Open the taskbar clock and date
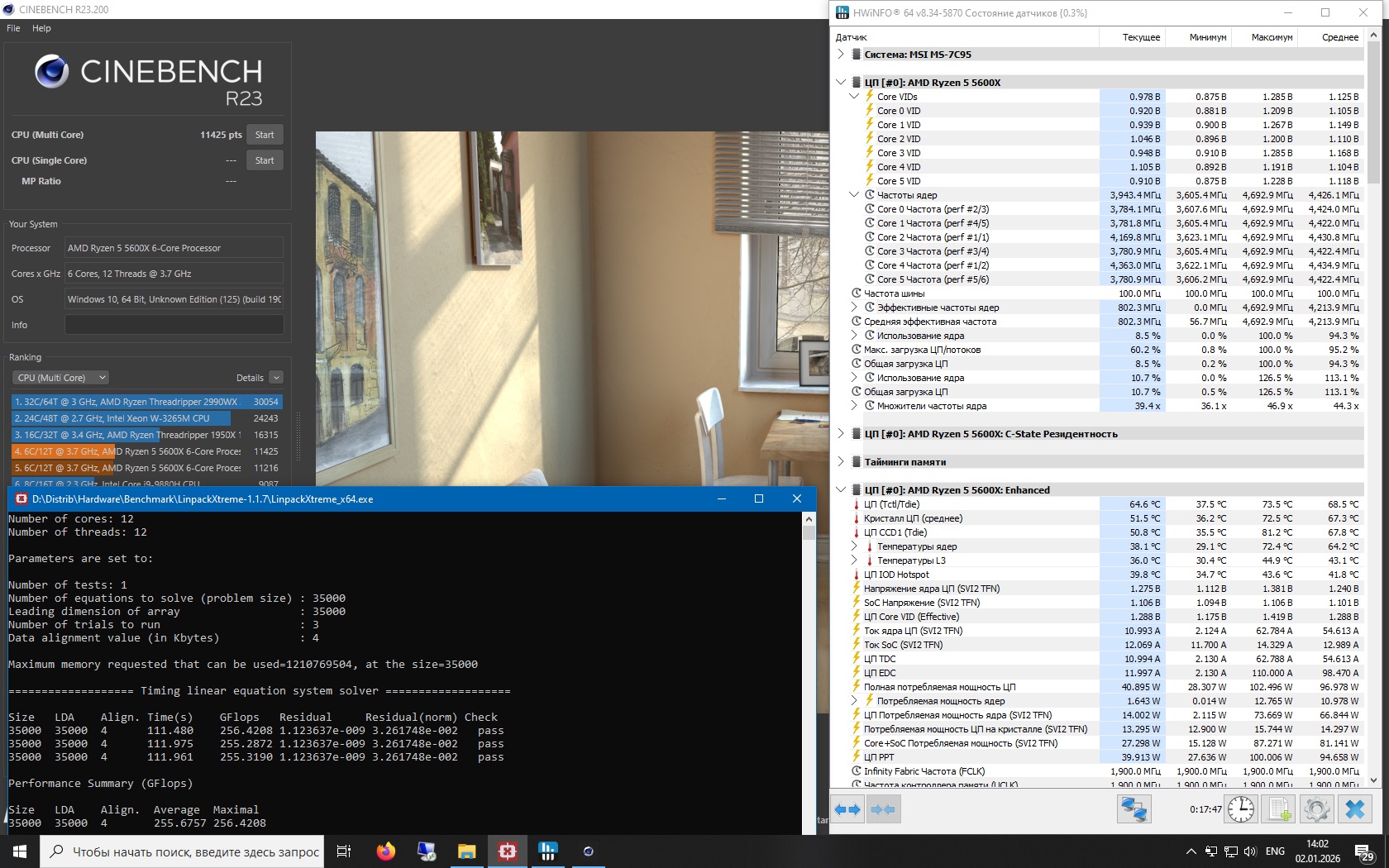 (1317, 851)
